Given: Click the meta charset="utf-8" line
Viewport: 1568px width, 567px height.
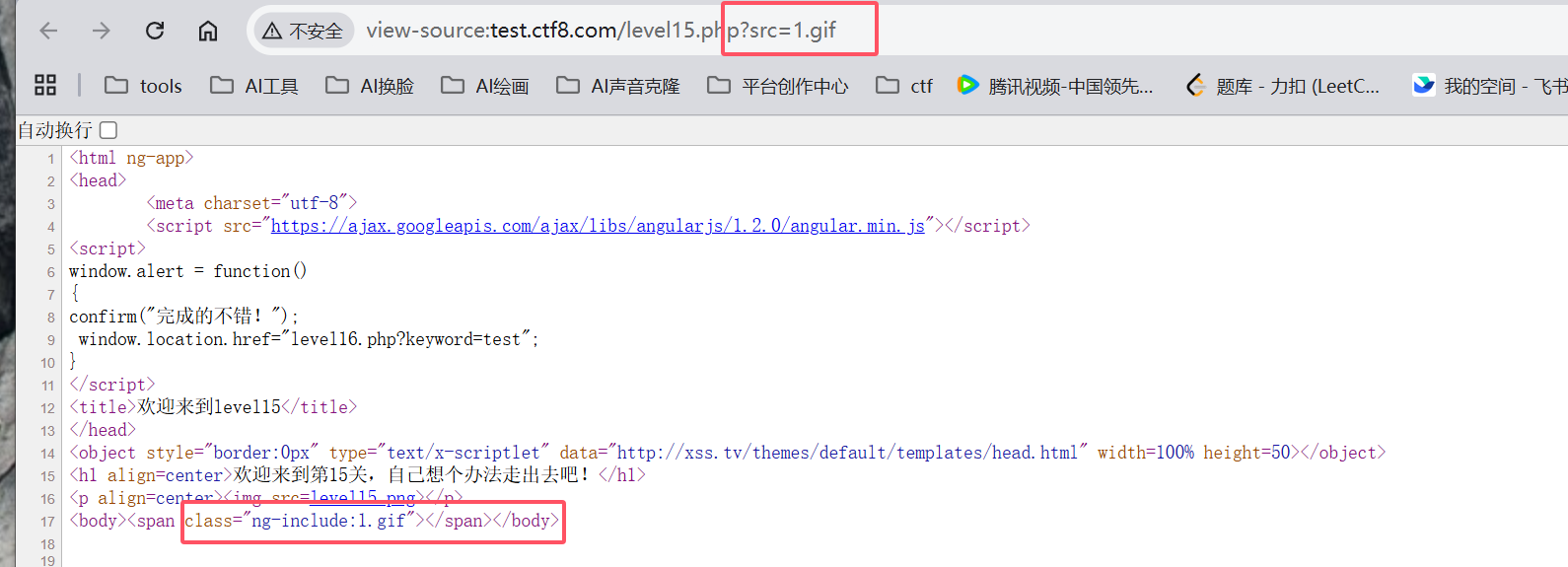Looking at the screenshot, I should coord(251,203).
